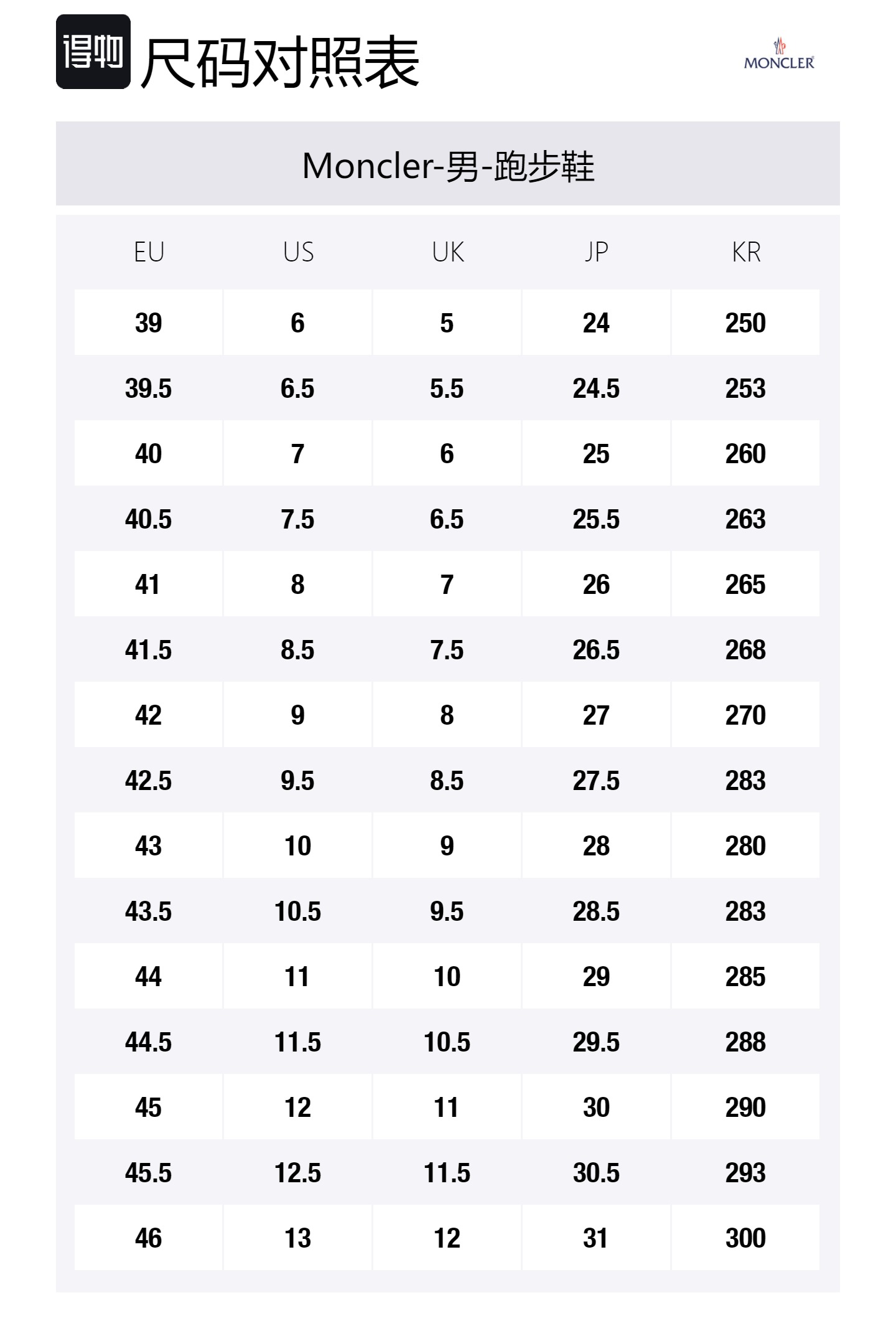Click the UK column header
Screen dimensions: 896x1341
447,252
